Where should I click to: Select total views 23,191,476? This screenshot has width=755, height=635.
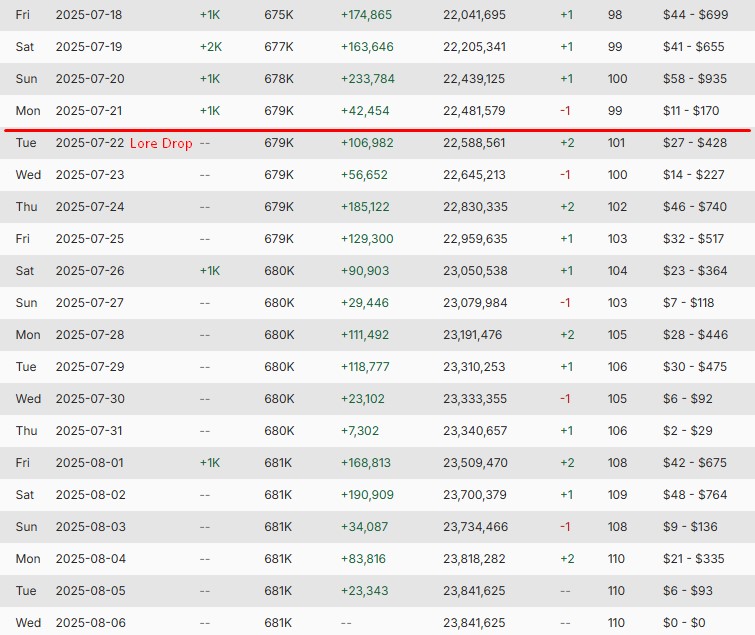(x=472, y=335)
